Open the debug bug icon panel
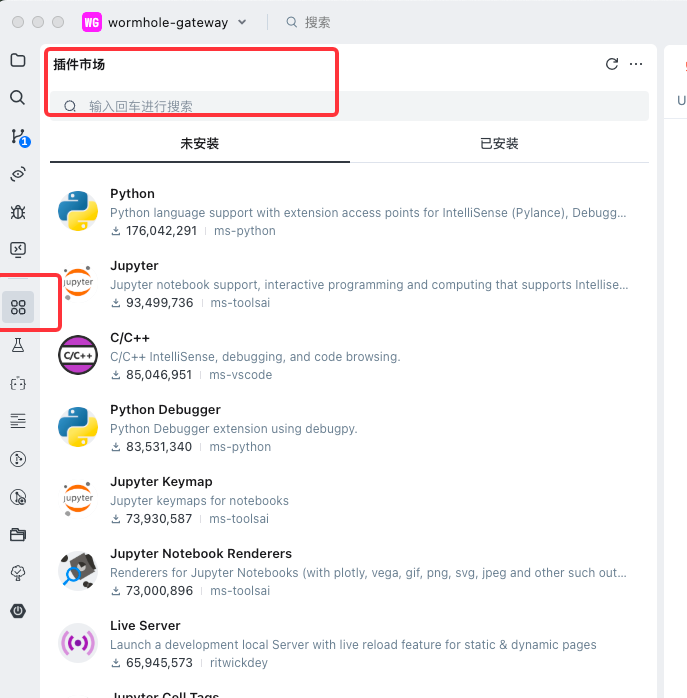This screenshot has width=687, height=698. point(18,211)
